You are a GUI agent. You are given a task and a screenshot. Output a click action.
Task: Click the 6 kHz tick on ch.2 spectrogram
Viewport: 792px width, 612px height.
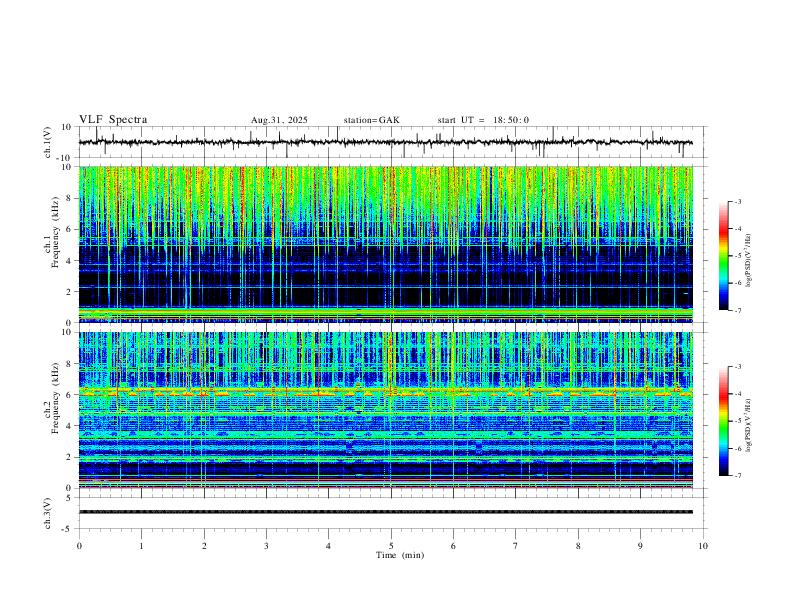tap(71, 395)
